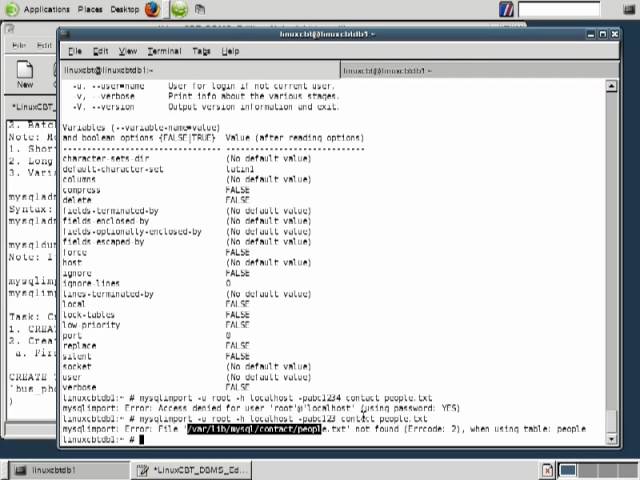Click the 'latin1' value text

coord(240,169)
